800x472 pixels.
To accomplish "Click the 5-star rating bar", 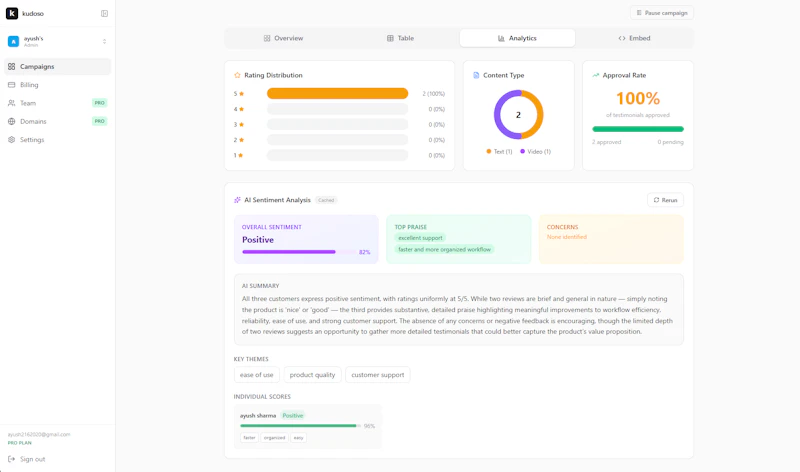I will click(337, 93).
